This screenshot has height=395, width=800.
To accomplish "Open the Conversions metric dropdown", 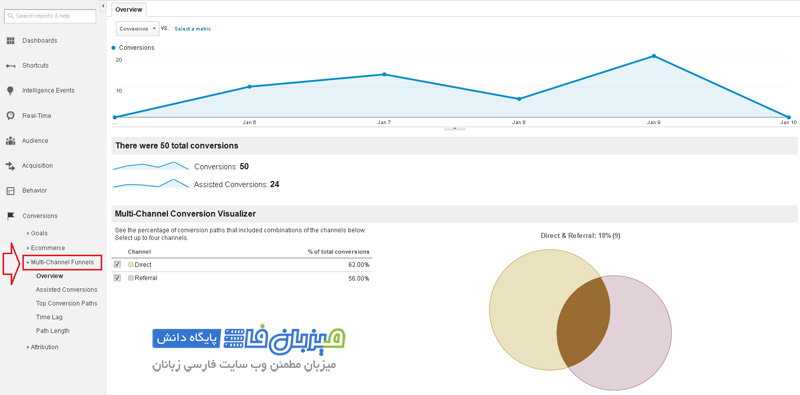I will coord(138,29).
